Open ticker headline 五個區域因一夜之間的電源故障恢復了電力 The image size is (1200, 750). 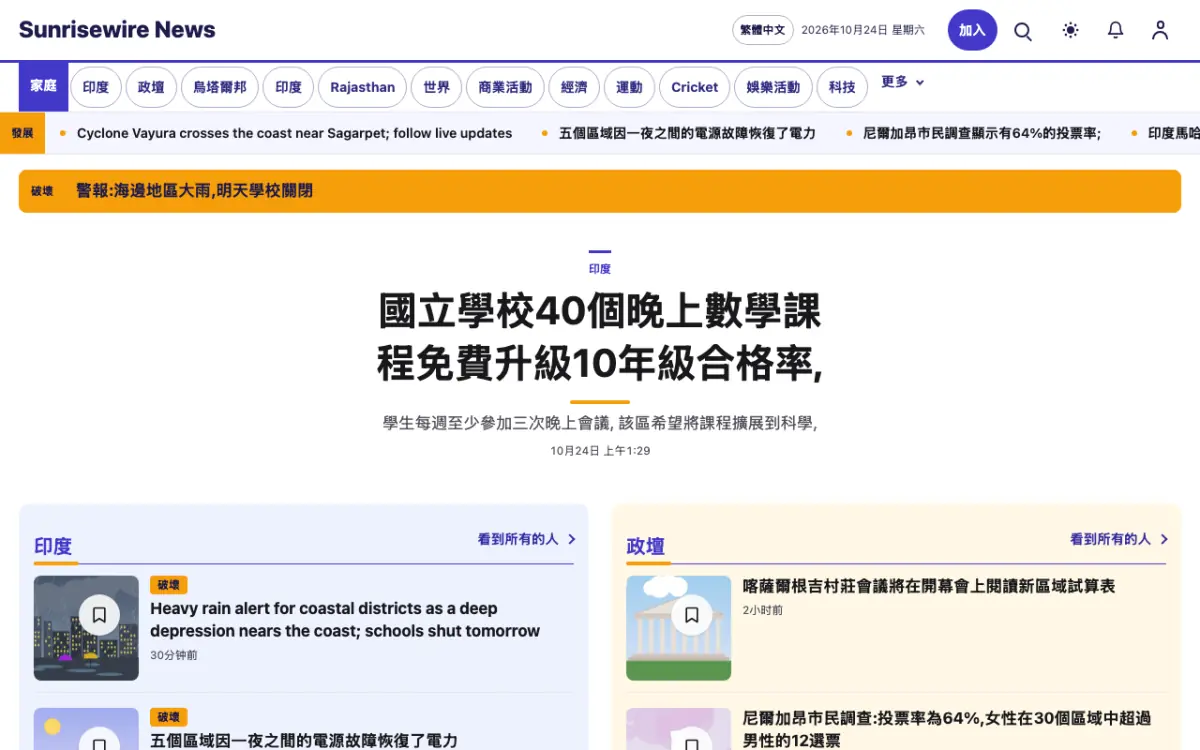[687, 133]
